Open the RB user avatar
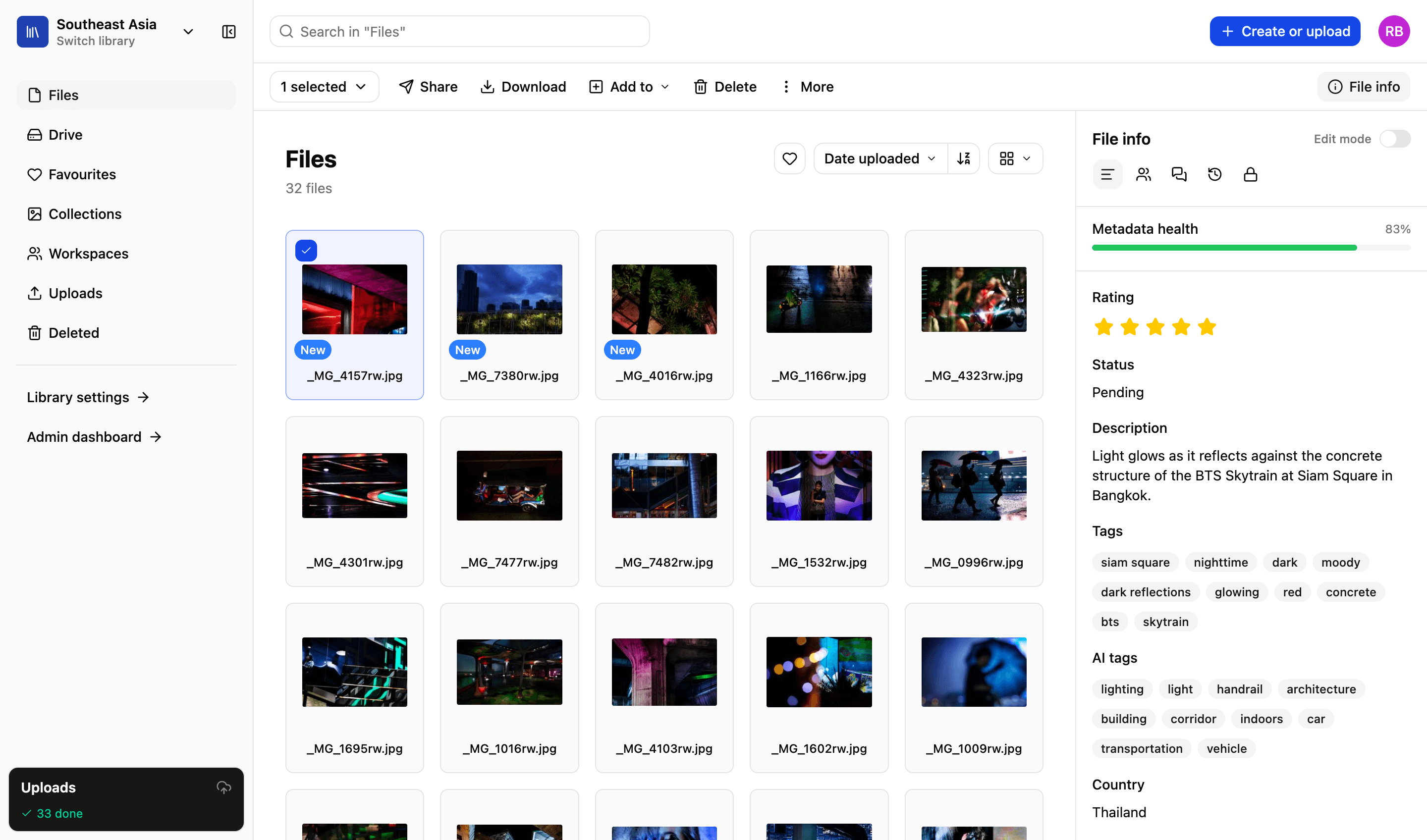 1394,32
